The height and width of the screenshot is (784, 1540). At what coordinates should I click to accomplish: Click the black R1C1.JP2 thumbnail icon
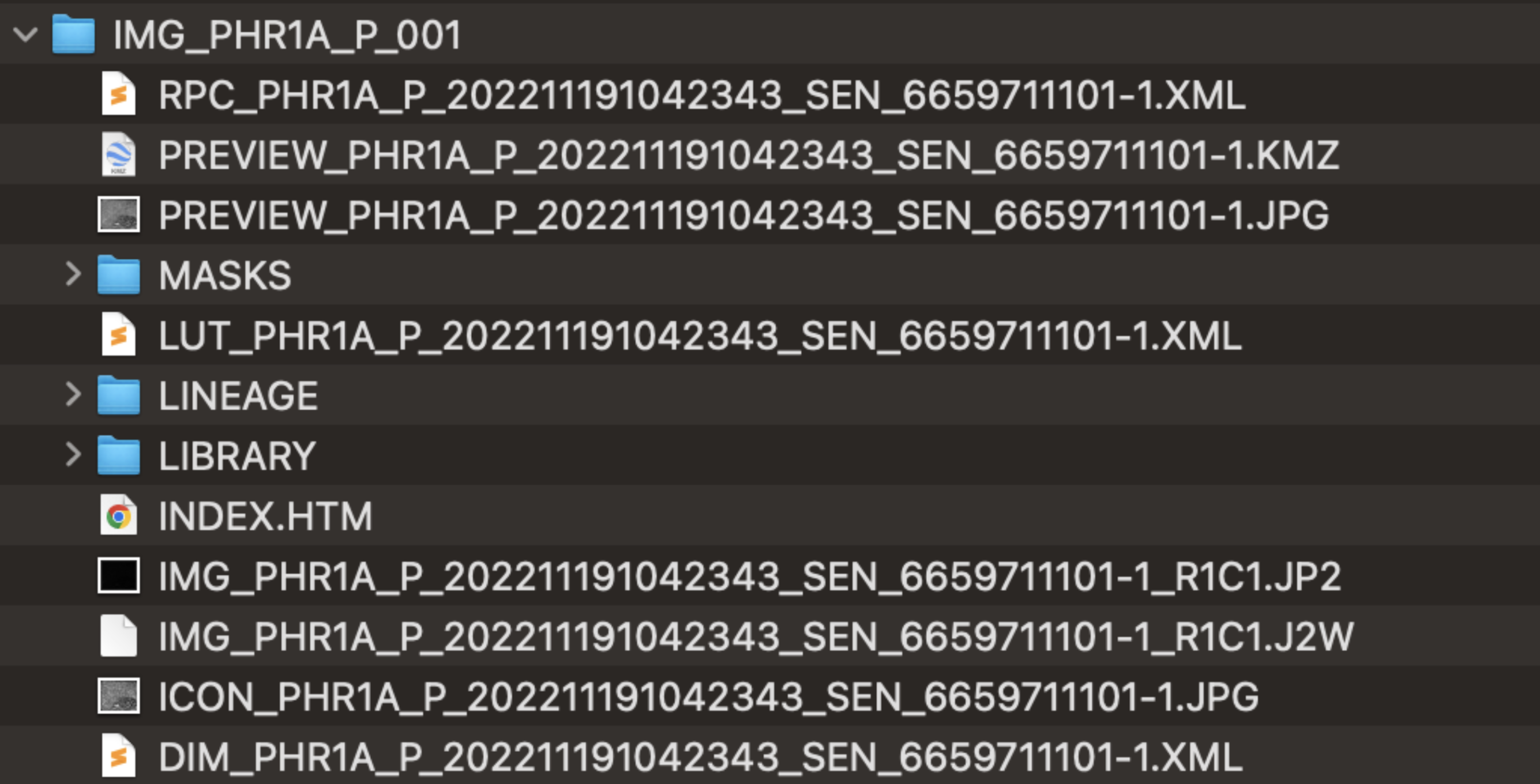click(118, 575)
